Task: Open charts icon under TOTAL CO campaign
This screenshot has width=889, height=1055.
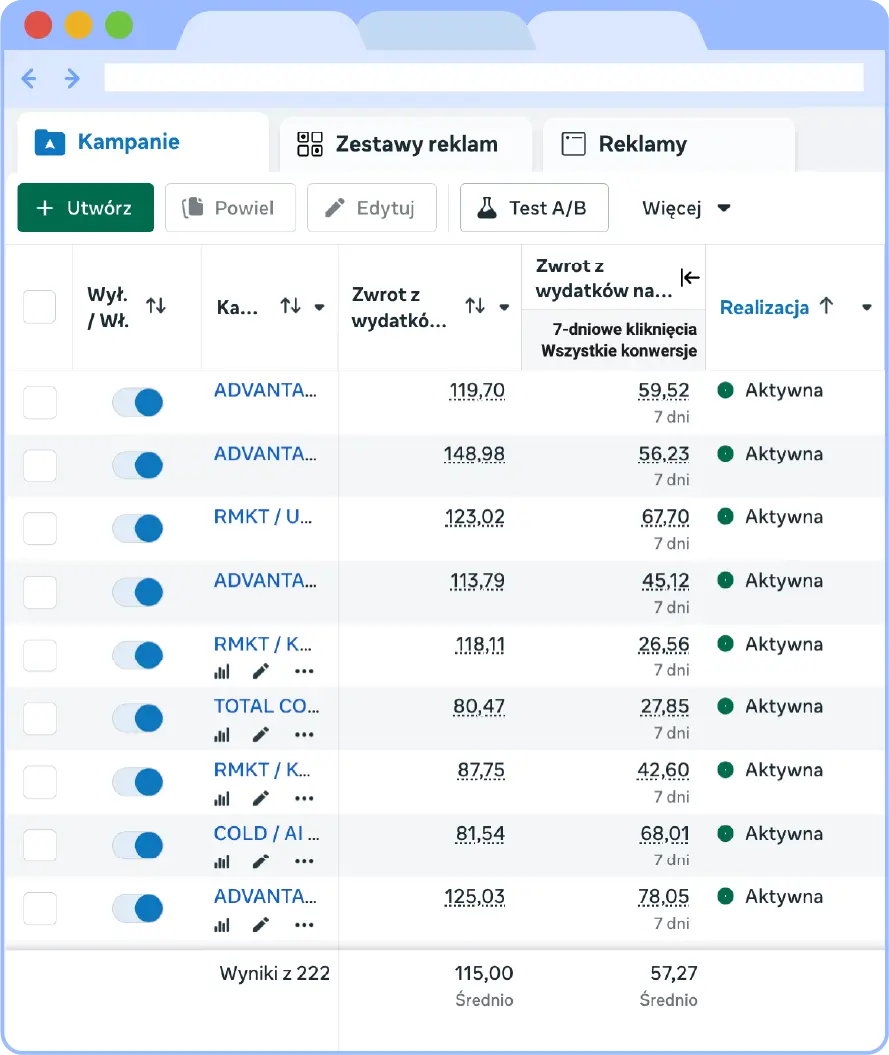Action: click(222, 735)
